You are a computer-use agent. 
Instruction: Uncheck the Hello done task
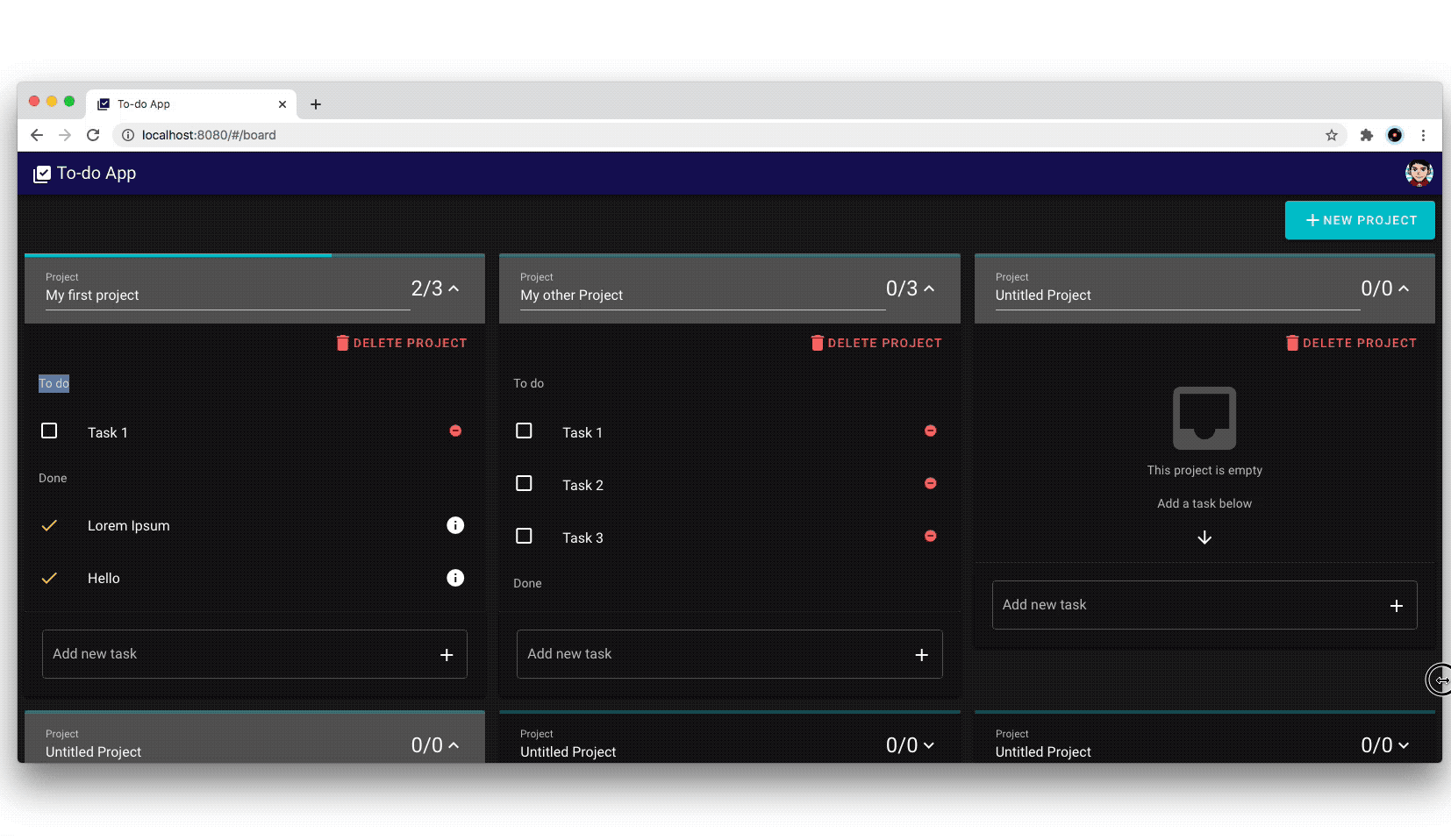pyautogui.click(x=49, y=578)
